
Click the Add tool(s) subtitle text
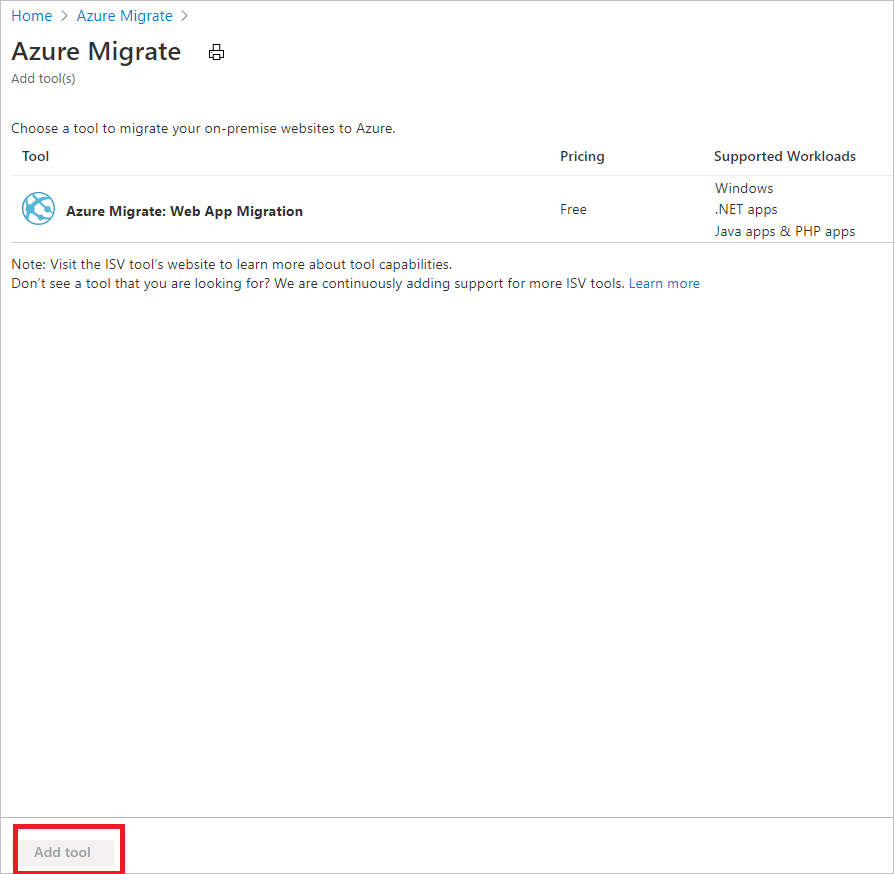(43, 78)
